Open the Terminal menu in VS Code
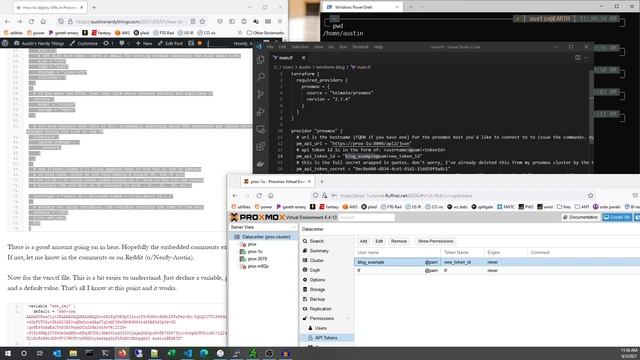640x360 pixels. (360, 47)
